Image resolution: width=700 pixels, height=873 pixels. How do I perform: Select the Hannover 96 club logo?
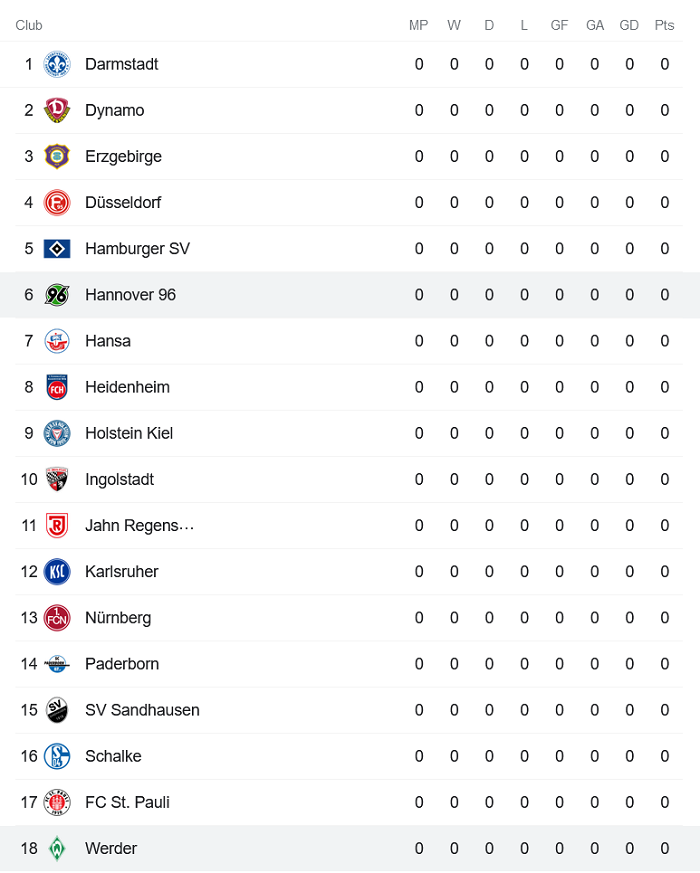click(57, 294)
